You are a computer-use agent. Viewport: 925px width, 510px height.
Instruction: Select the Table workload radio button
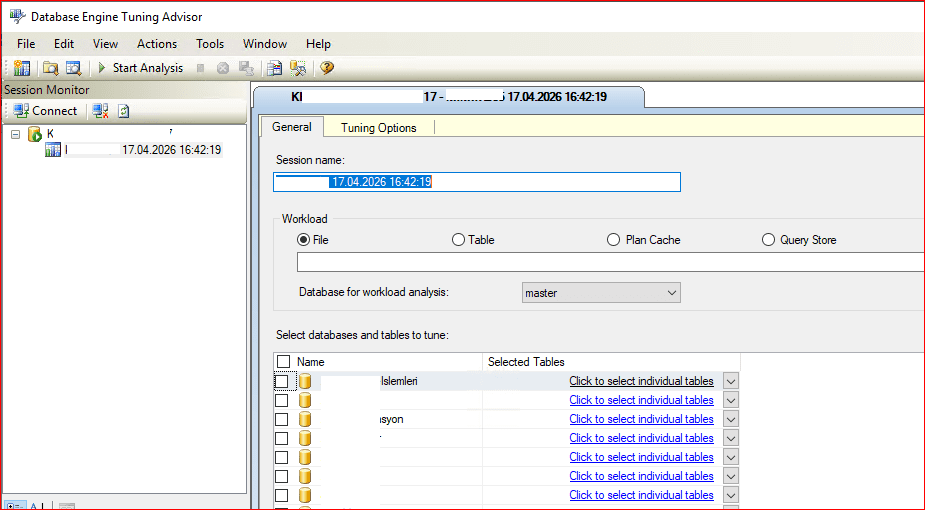[459, 240]
